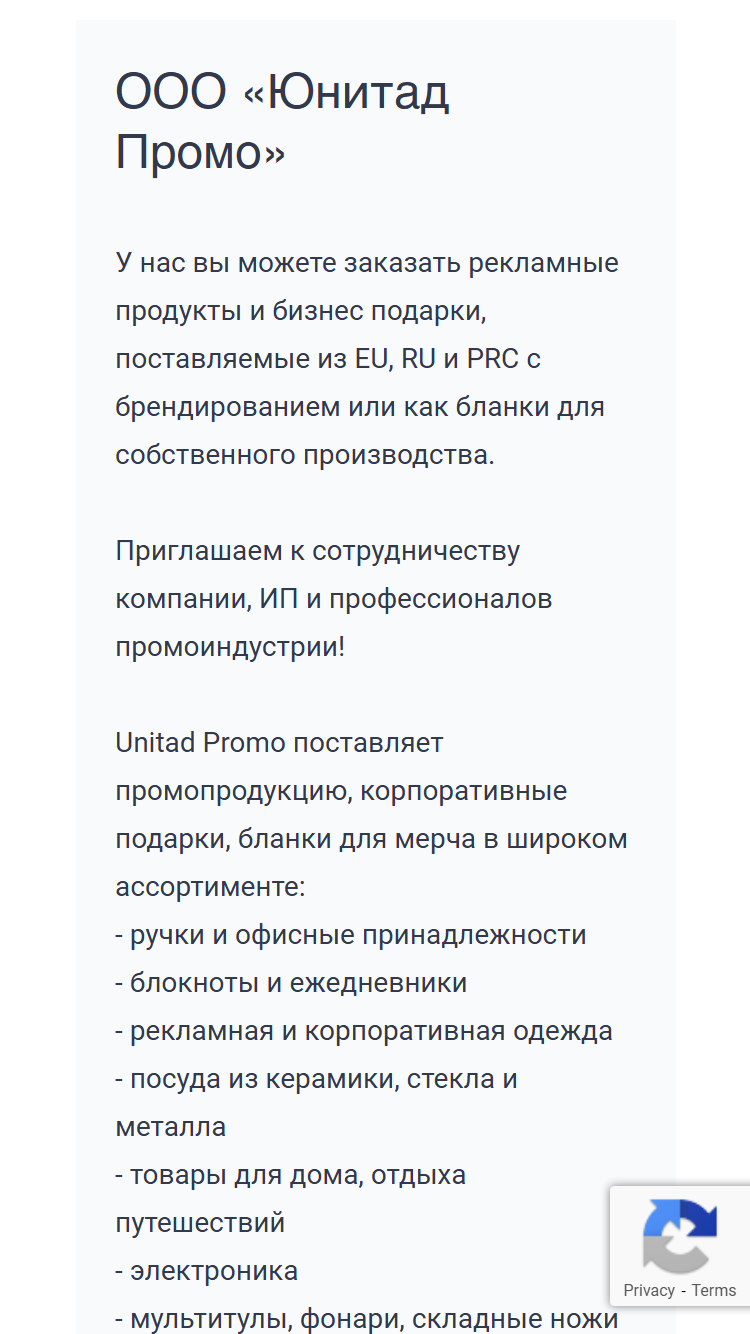The width and height of the screenshot is (750, 1334).
Task: Click the line "промопродукцию, корпоративные"
Action: (x=341, y=791)
